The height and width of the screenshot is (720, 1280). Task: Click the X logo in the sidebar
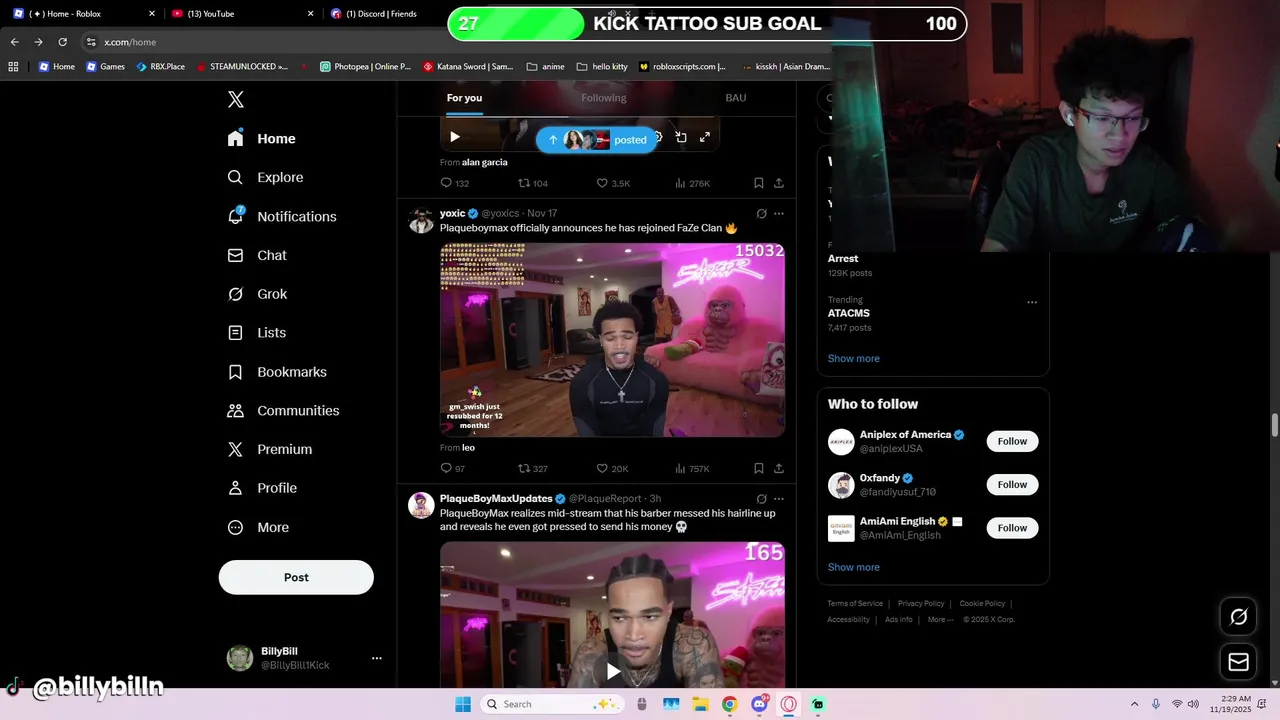(236, 99)
